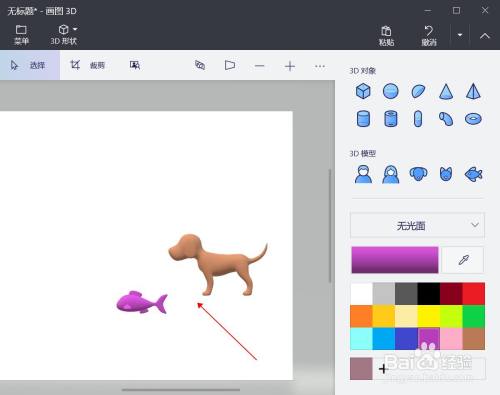Add the dog 3D model

418,174
